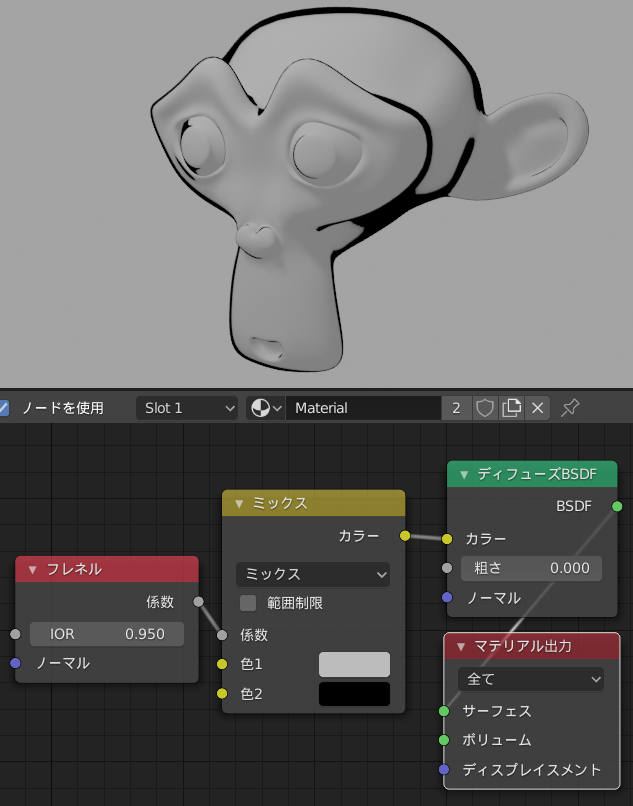Click the ミックス カラー output socket
This screenshot has height=806, width=633.
[405, 536]
